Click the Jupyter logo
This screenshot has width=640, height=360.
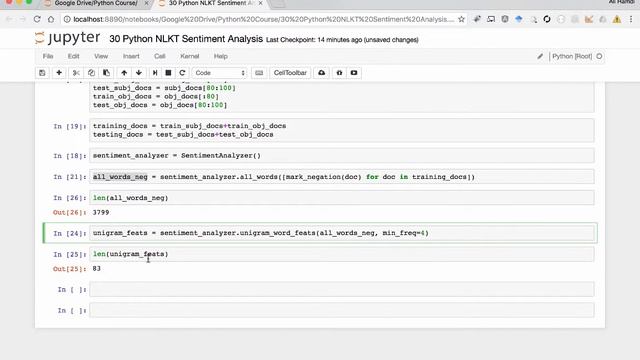pos(67,38)
